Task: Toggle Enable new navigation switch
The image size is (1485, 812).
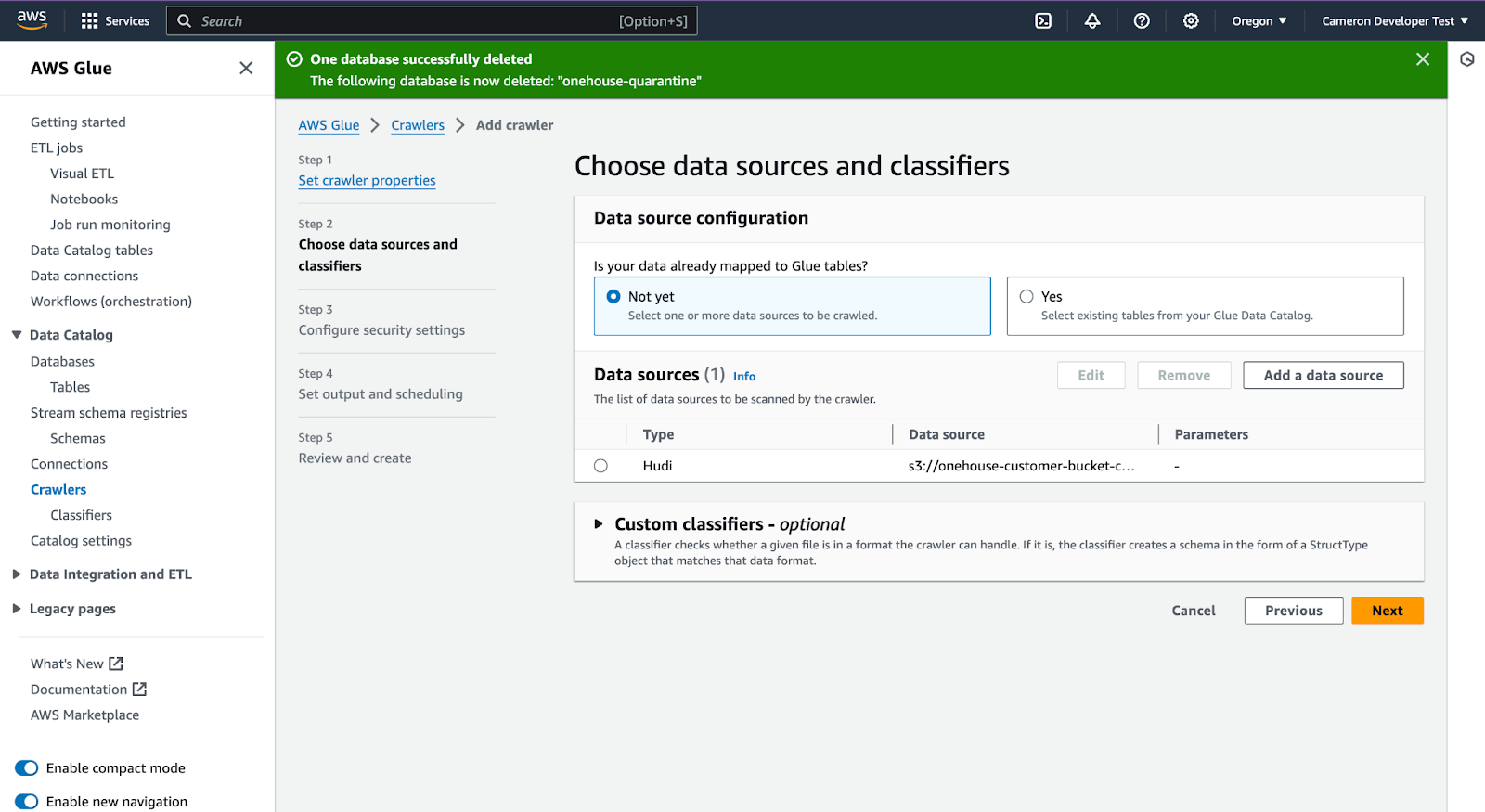Action: coord(27,802)
